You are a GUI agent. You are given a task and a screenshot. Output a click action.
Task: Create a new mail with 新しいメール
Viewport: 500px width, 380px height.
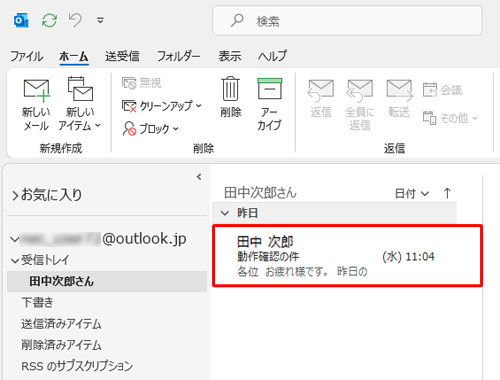click(36, 105)
